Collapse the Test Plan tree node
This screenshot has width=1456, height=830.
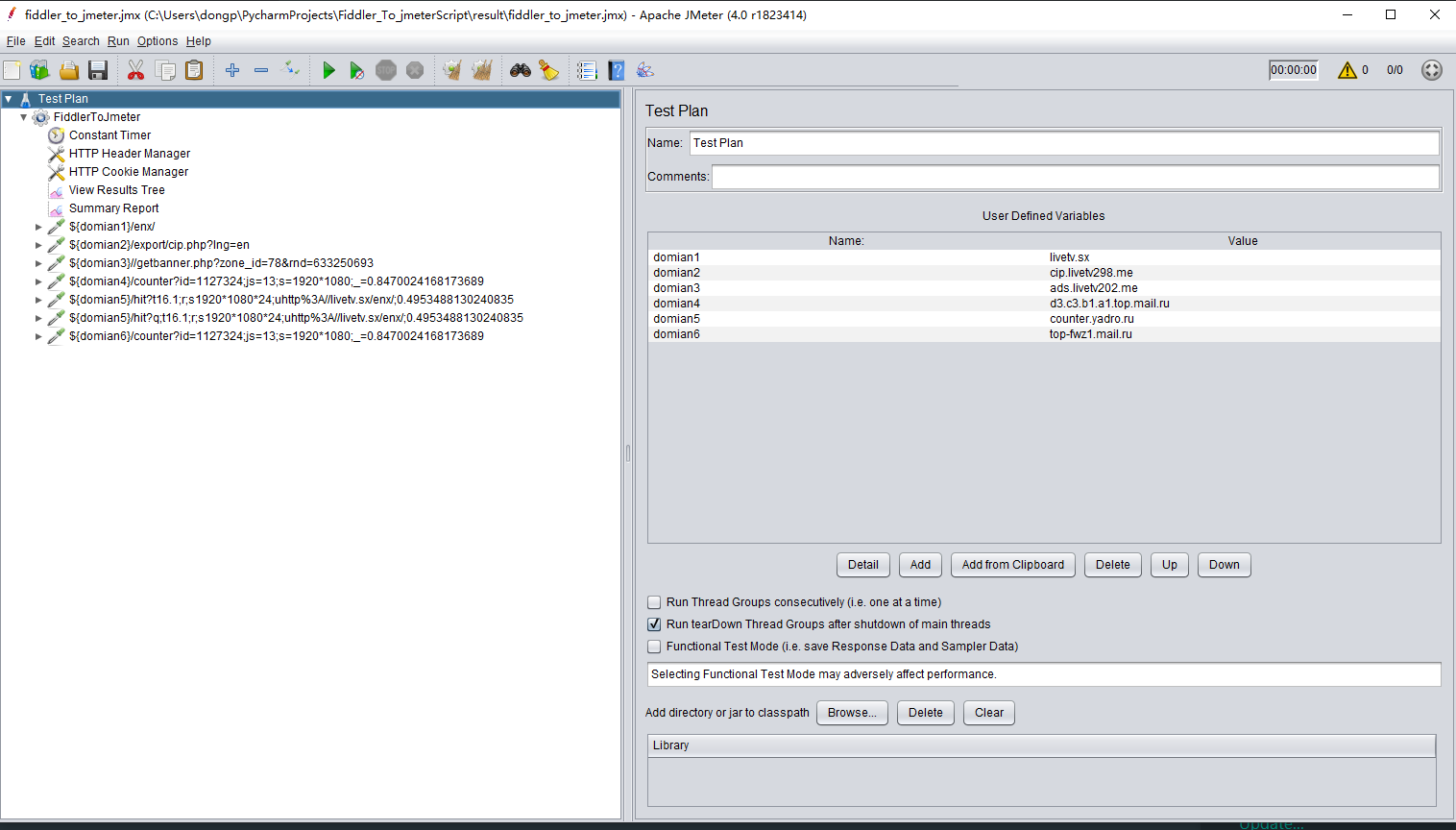pos(9,99)
